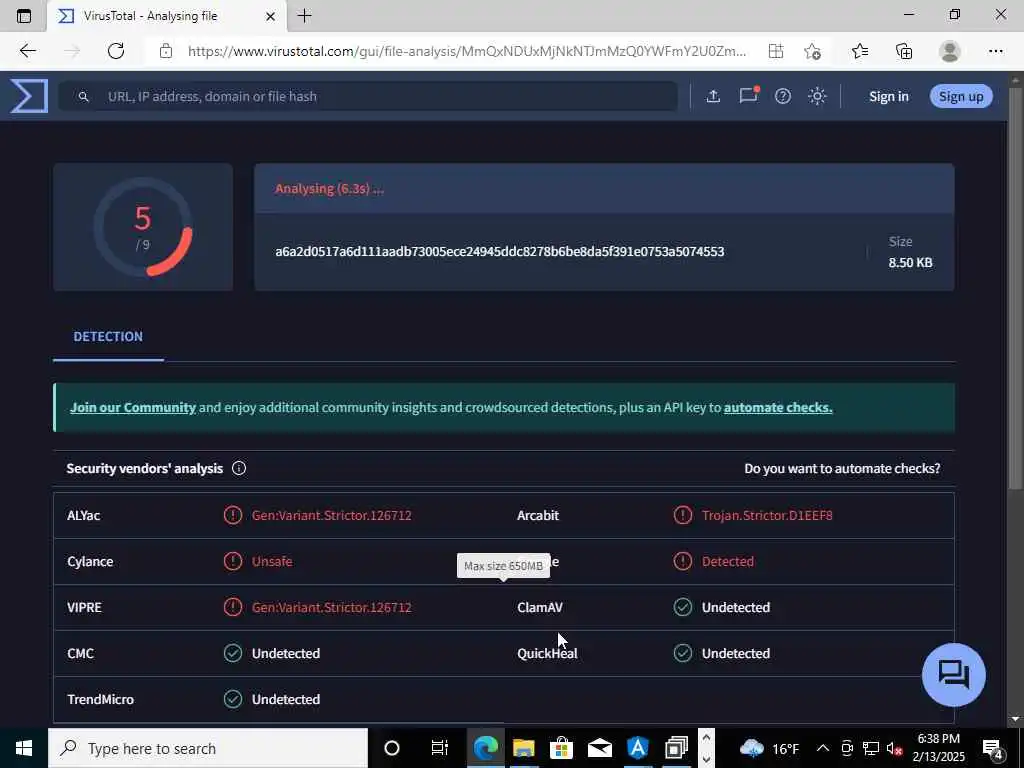Toggle the light/dark theme sun icon
1024x768 pixels.
817,97
